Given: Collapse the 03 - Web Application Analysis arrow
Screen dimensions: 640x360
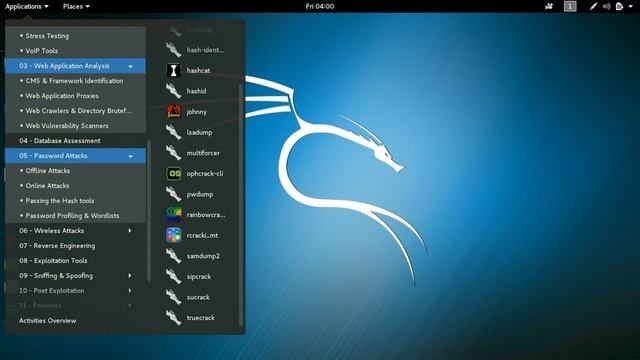Looking at the screenshot, I should point(131,66).
